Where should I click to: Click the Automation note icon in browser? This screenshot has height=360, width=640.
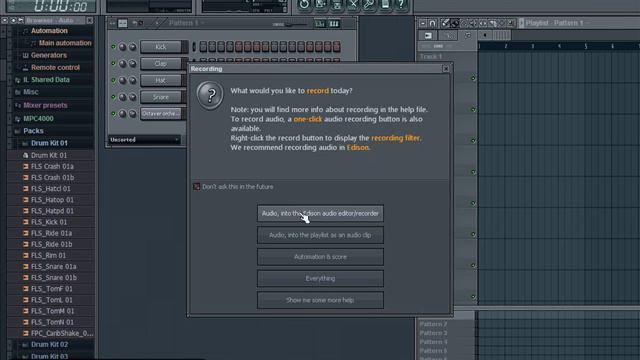click(25, 31)
